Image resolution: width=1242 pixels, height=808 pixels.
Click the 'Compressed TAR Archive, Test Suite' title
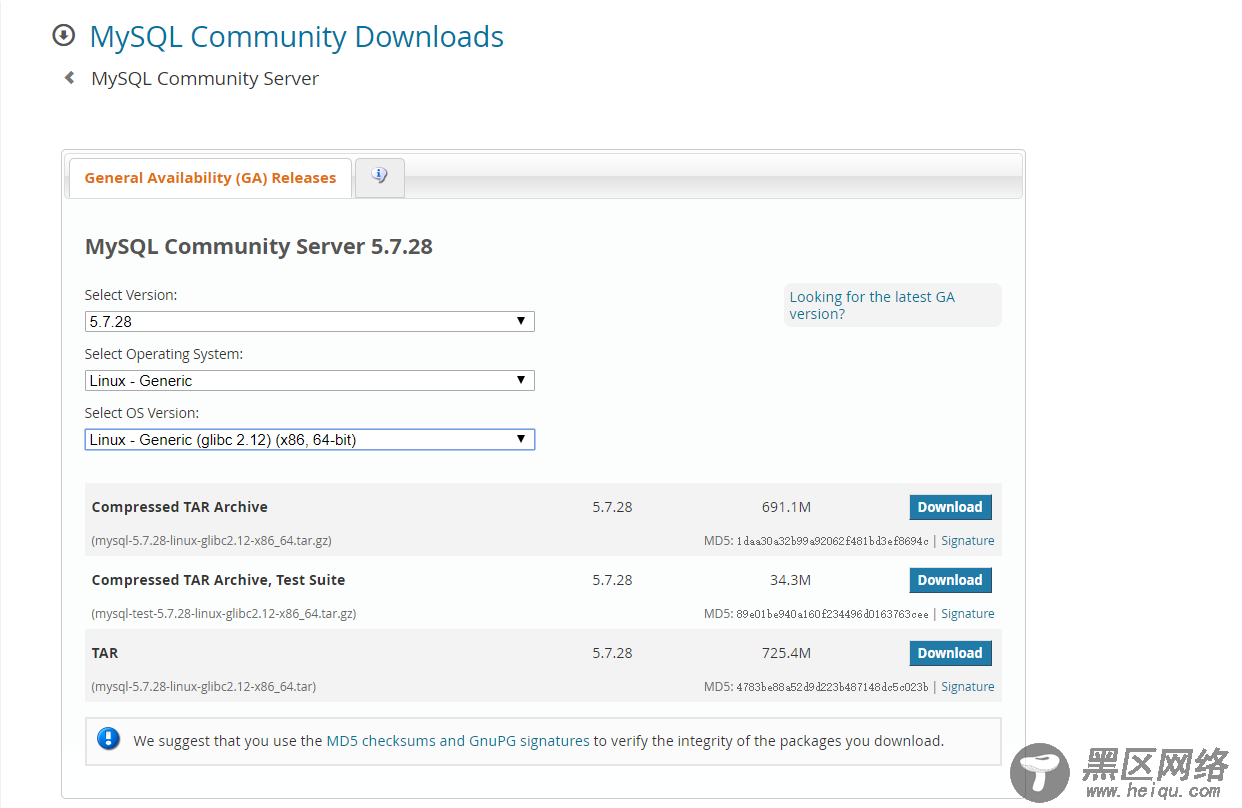tap(218, 580)
